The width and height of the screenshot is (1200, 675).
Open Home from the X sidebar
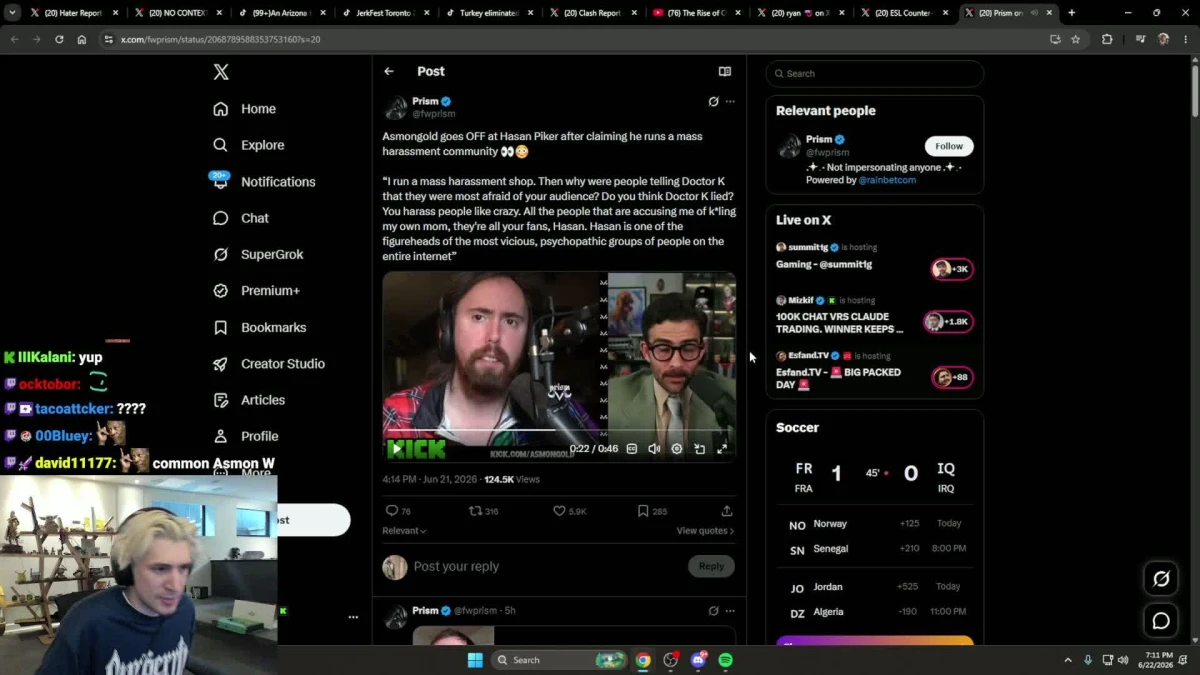245,109
